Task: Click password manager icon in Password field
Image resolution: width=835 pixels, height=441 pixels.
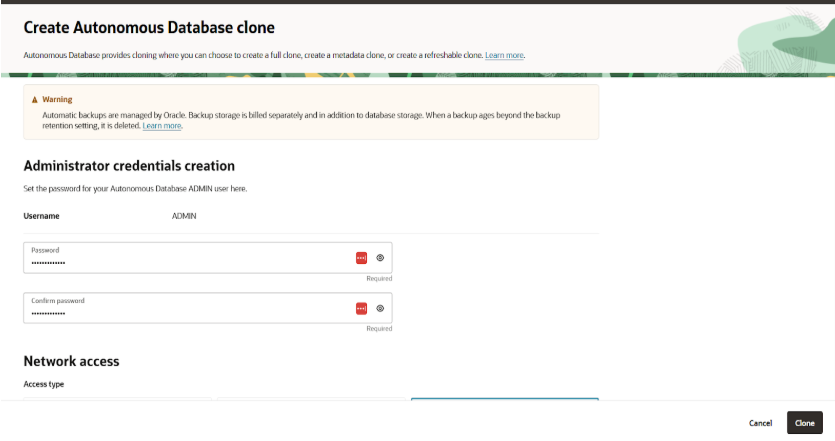Action: 361,258
